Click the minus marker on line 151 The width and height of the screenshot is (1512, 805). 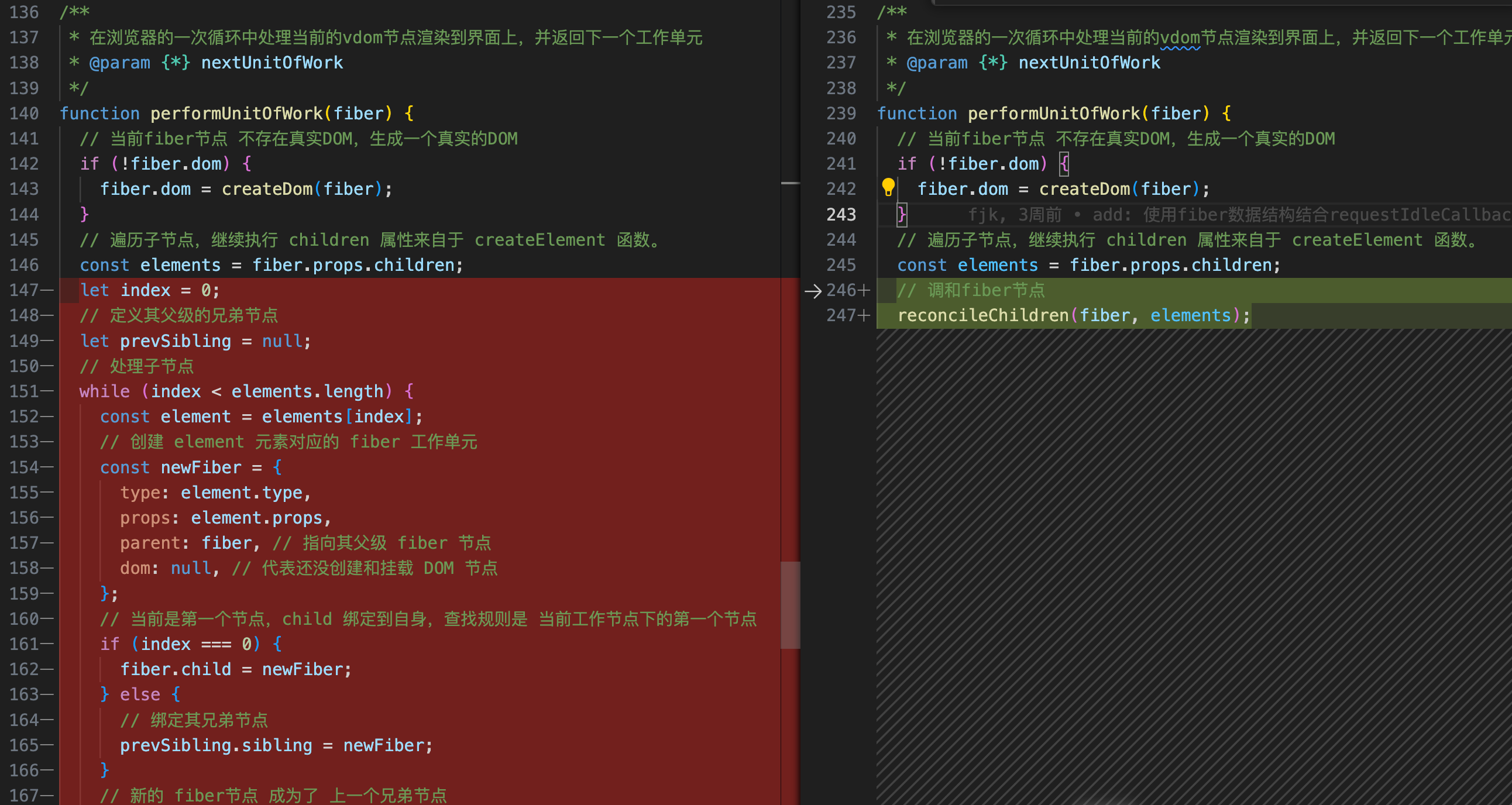coord(47,391)
